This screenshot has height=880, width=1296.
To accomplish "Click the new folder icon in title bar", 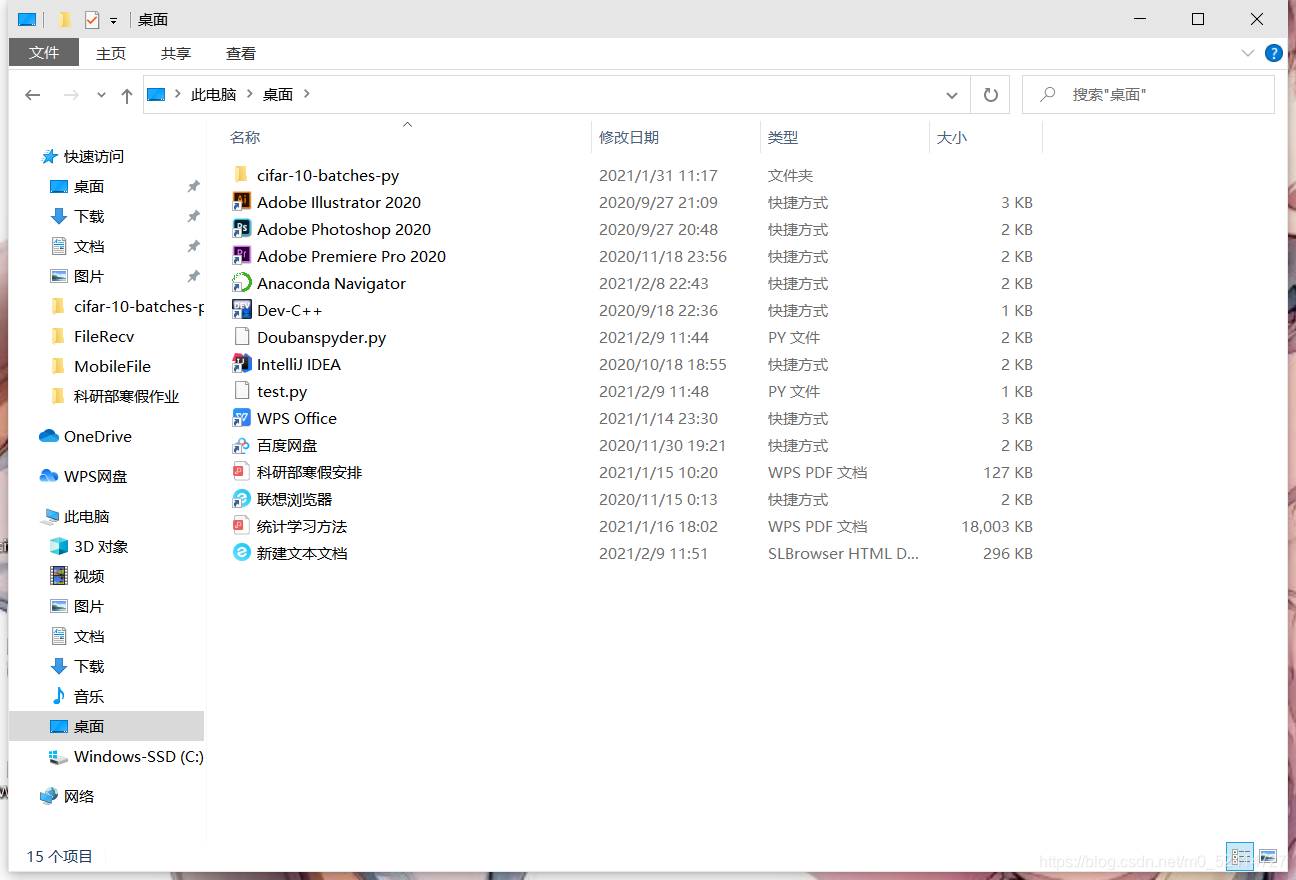I will 65,20.
